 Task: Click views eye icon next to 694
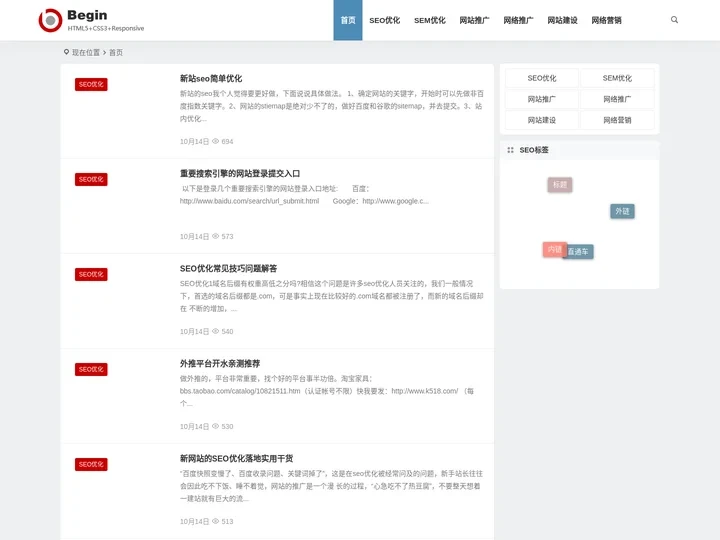tap(215, 141)
